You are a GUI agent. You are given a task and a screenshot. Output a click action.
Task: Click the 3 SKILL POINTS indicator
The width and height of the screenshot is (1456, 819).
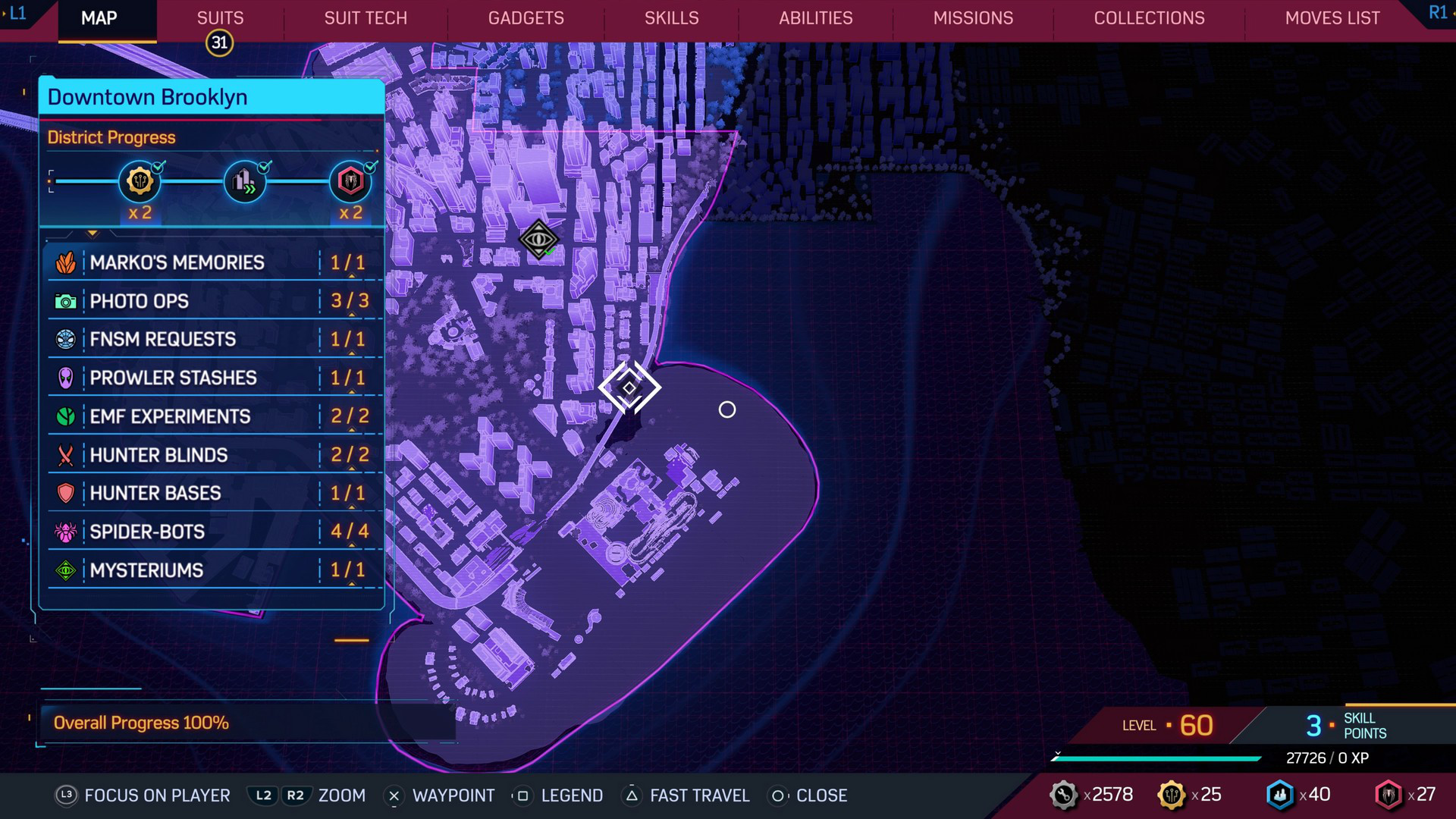1346,726
